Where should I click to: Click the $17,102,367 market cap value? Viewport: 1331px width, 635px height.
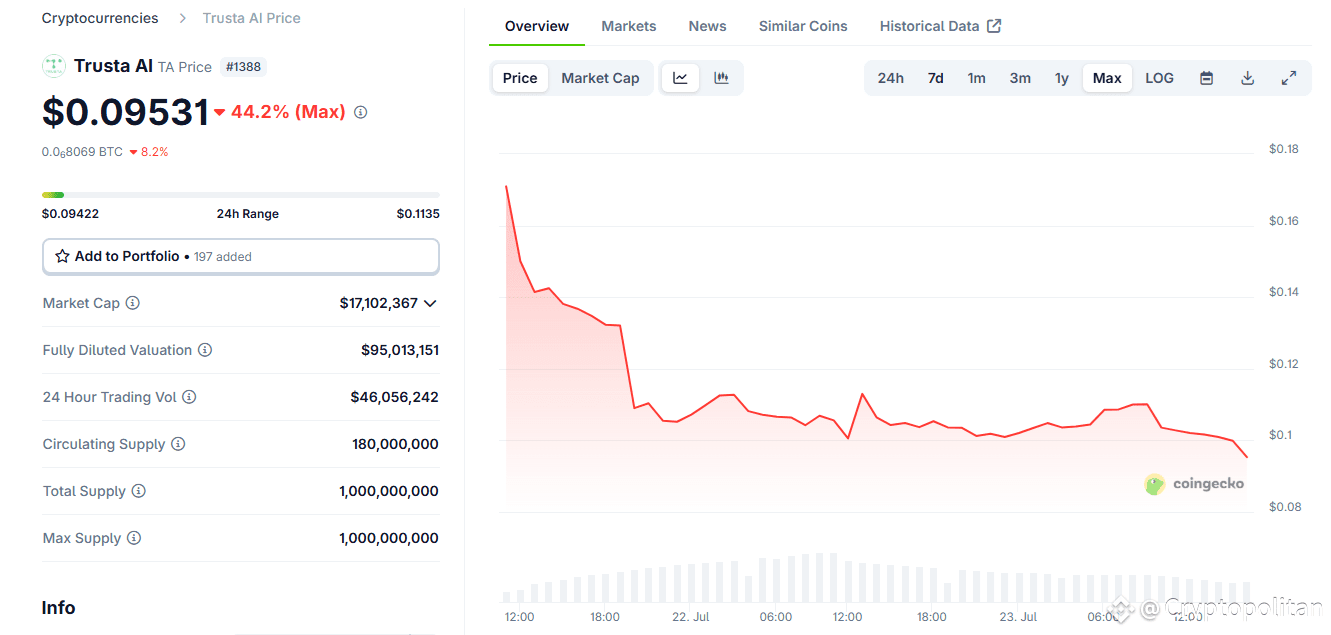pyautogui.click(x=379, y=303)
